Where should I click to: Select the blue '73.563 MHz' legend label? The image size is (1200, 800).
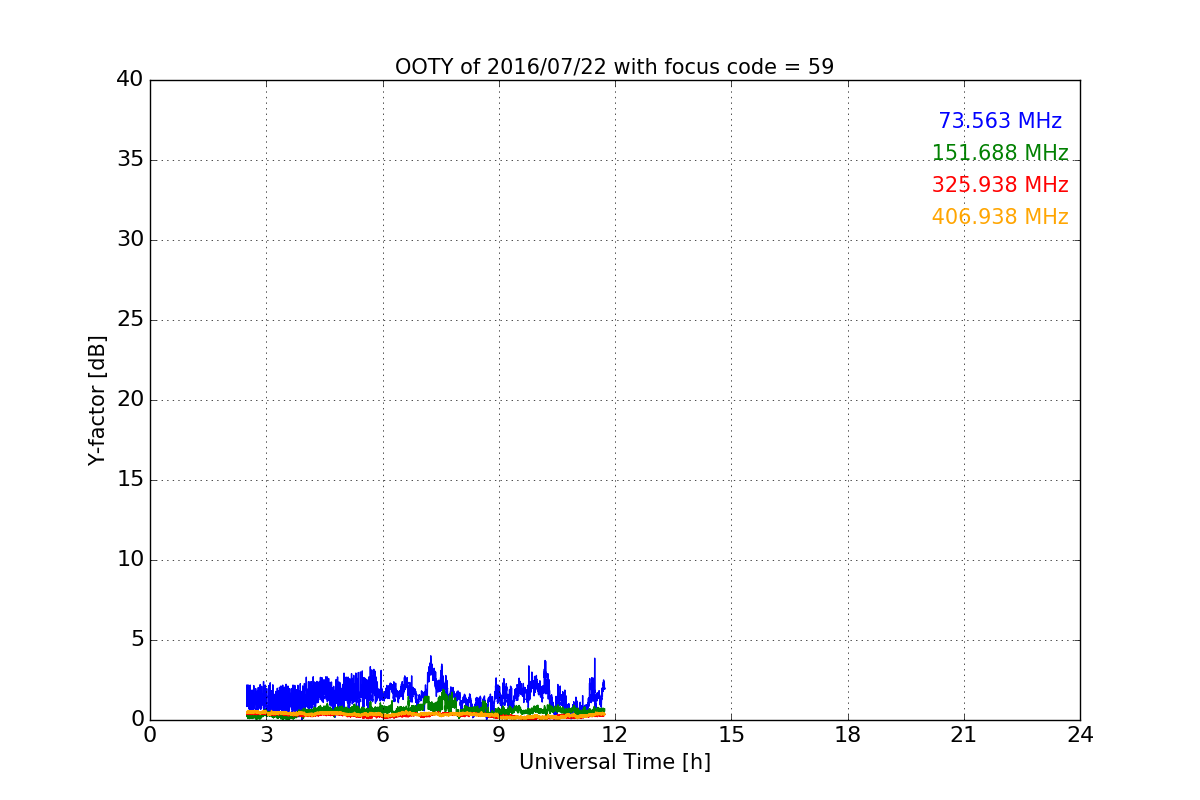tap(1000, 121)
